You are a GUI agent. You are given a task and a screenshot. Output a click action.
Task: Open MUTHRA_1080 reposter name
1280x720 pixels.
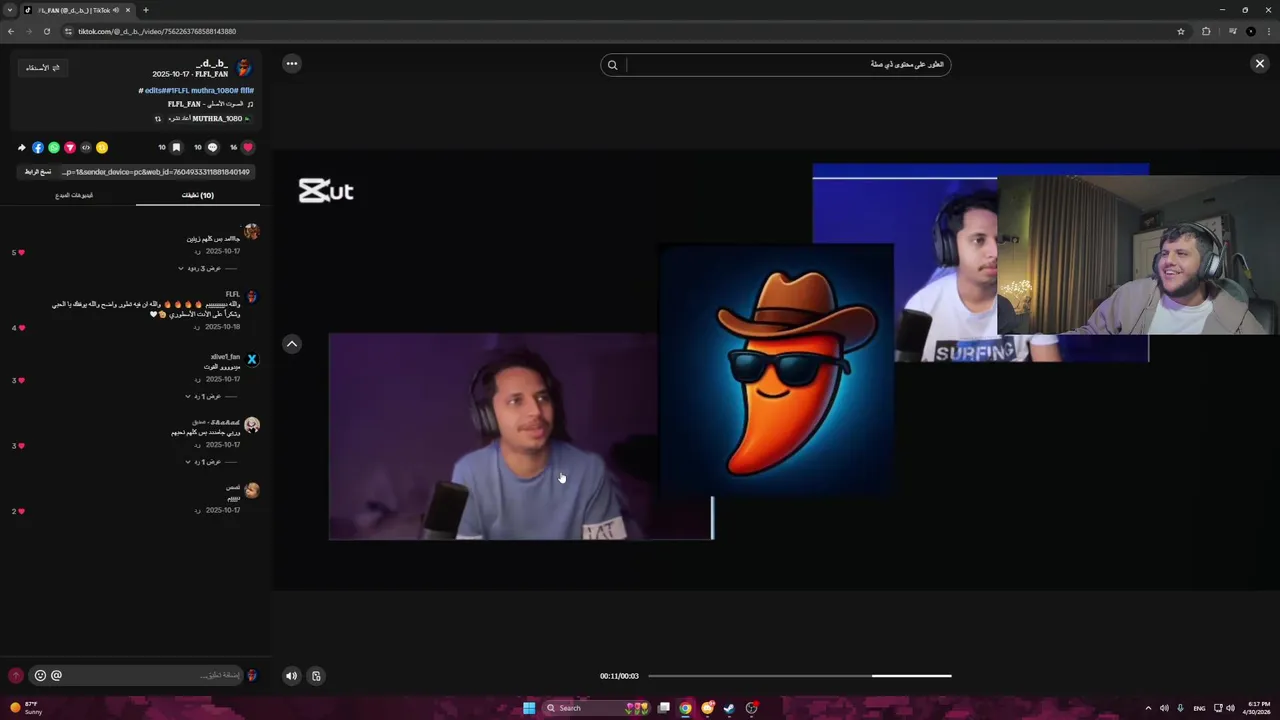click(217, 118)
